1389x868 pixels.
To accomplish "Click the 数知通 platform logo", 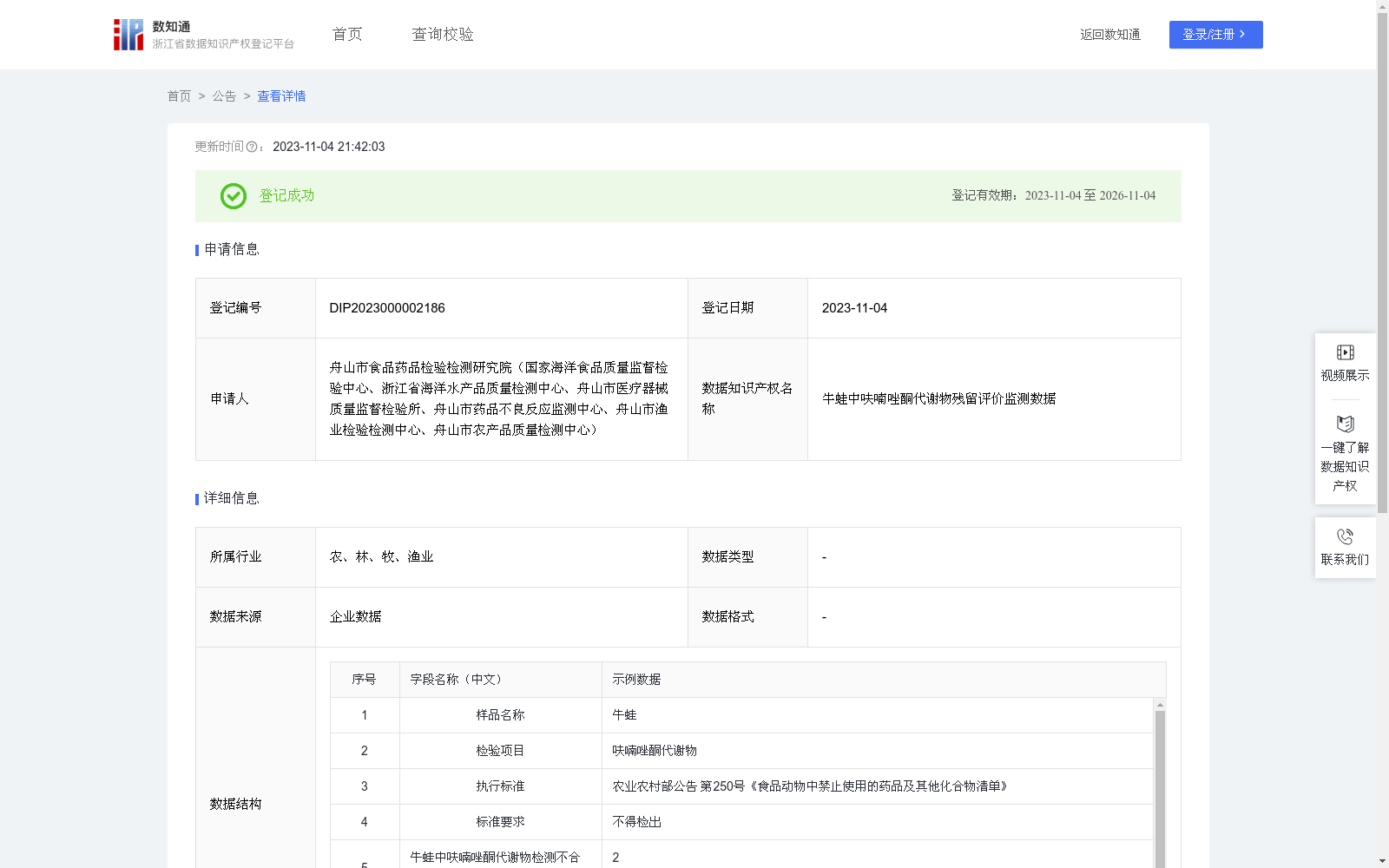I will pos(203,35).
